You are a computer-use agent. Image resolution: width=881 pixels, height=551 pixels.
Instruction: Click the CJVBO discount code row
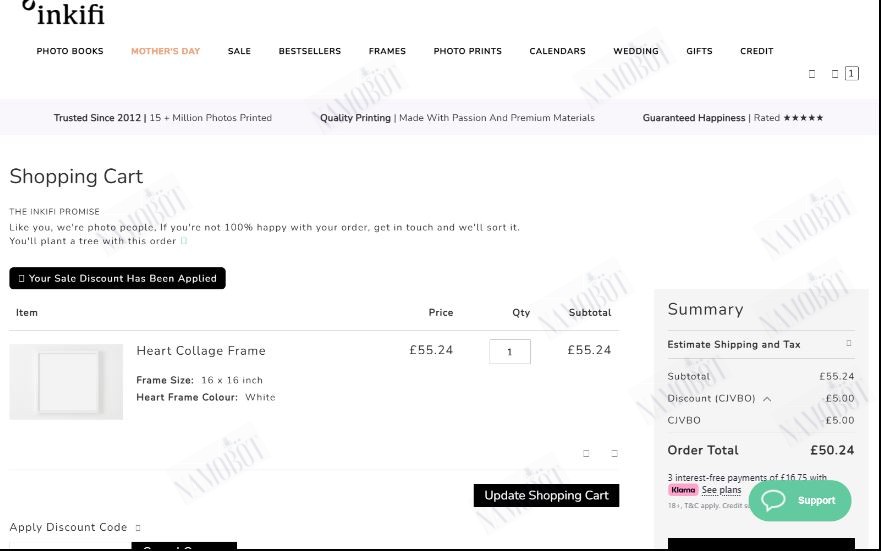click(x=761, y=420)
